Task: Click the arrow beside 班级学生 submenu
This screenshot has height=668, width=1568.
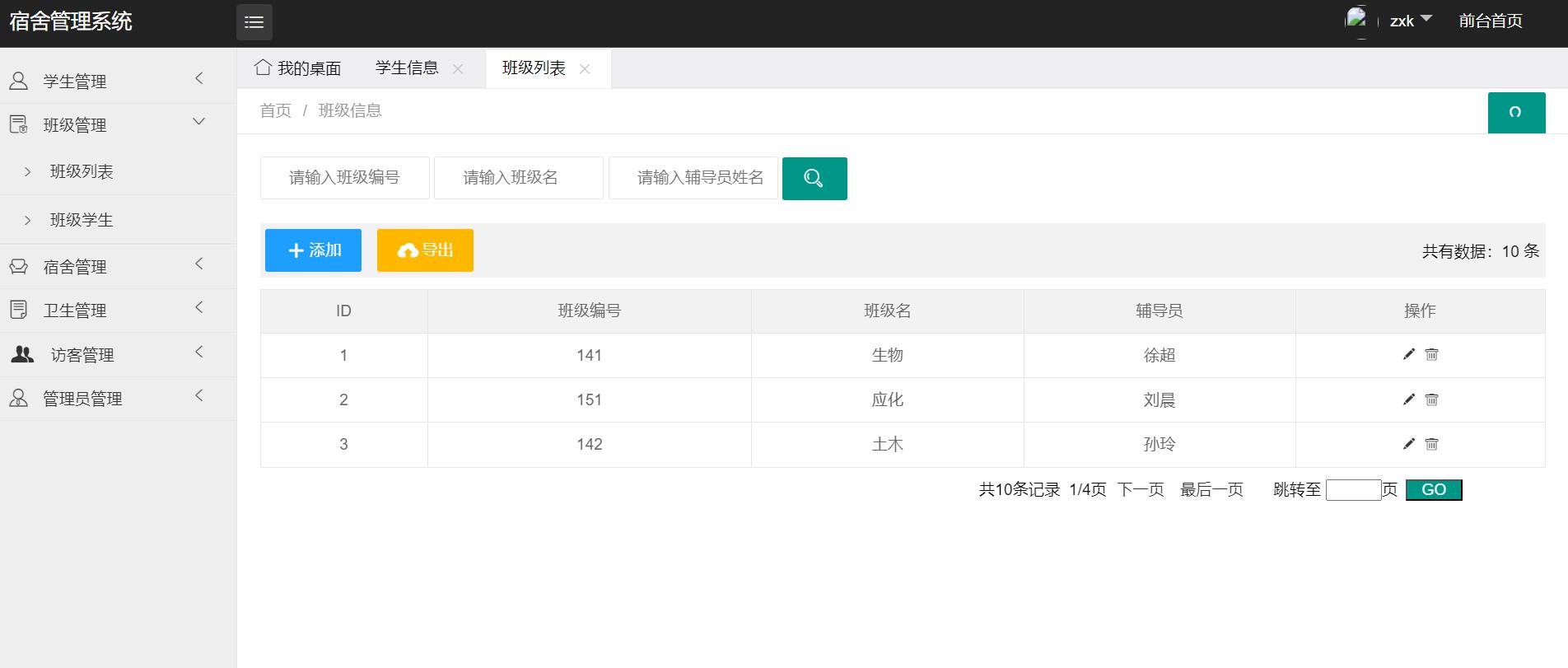Action: 28,220
